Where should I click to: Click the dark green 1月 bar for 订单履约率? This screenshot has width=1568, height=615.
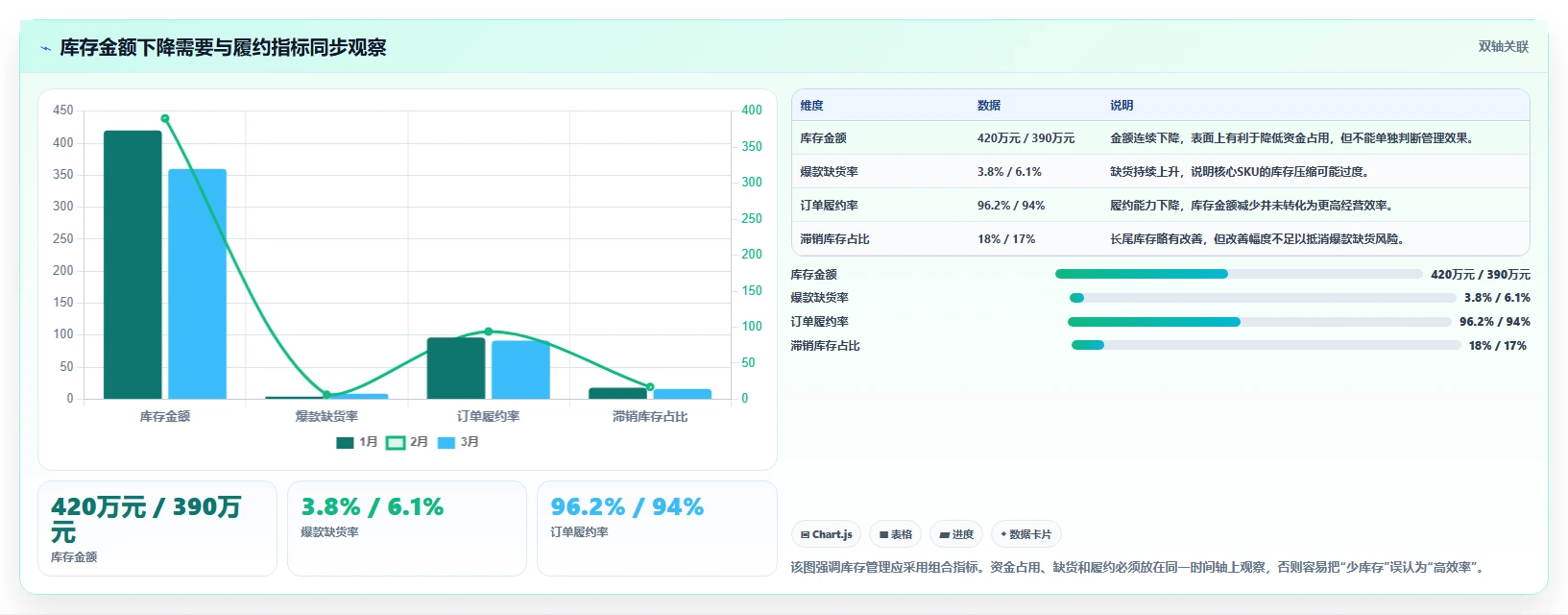pos(456,368)
